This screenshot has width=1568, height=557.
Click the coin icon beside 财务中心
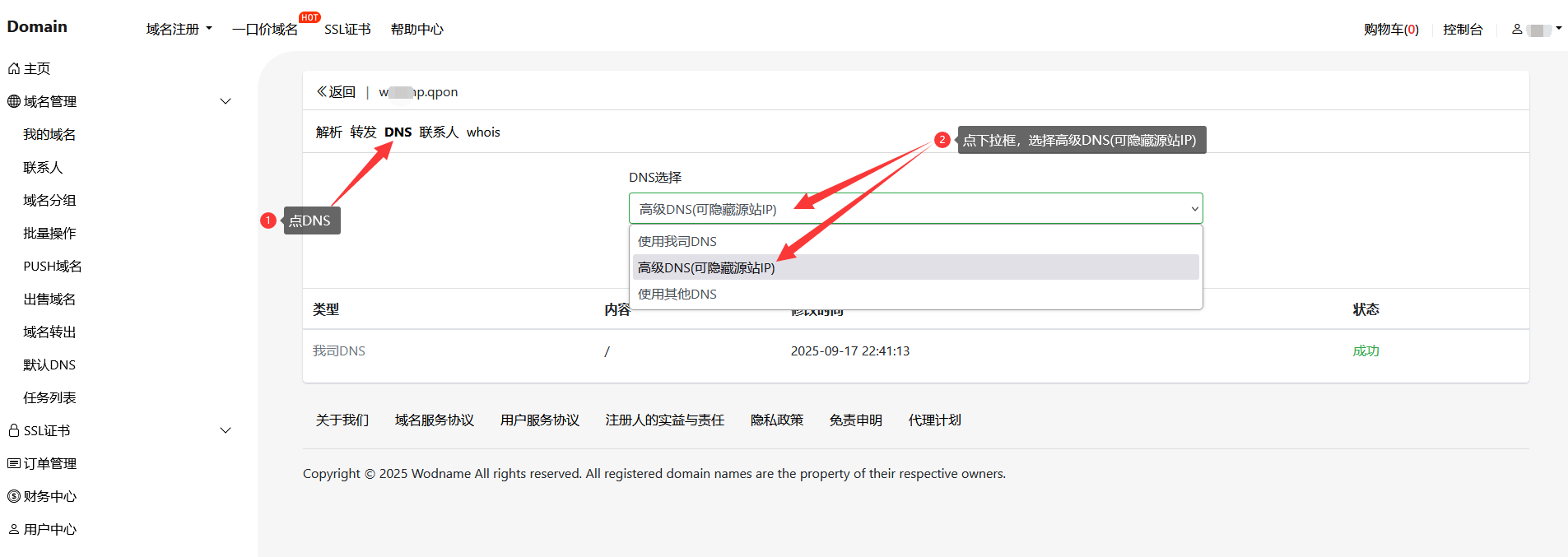[x=14, y=496]
